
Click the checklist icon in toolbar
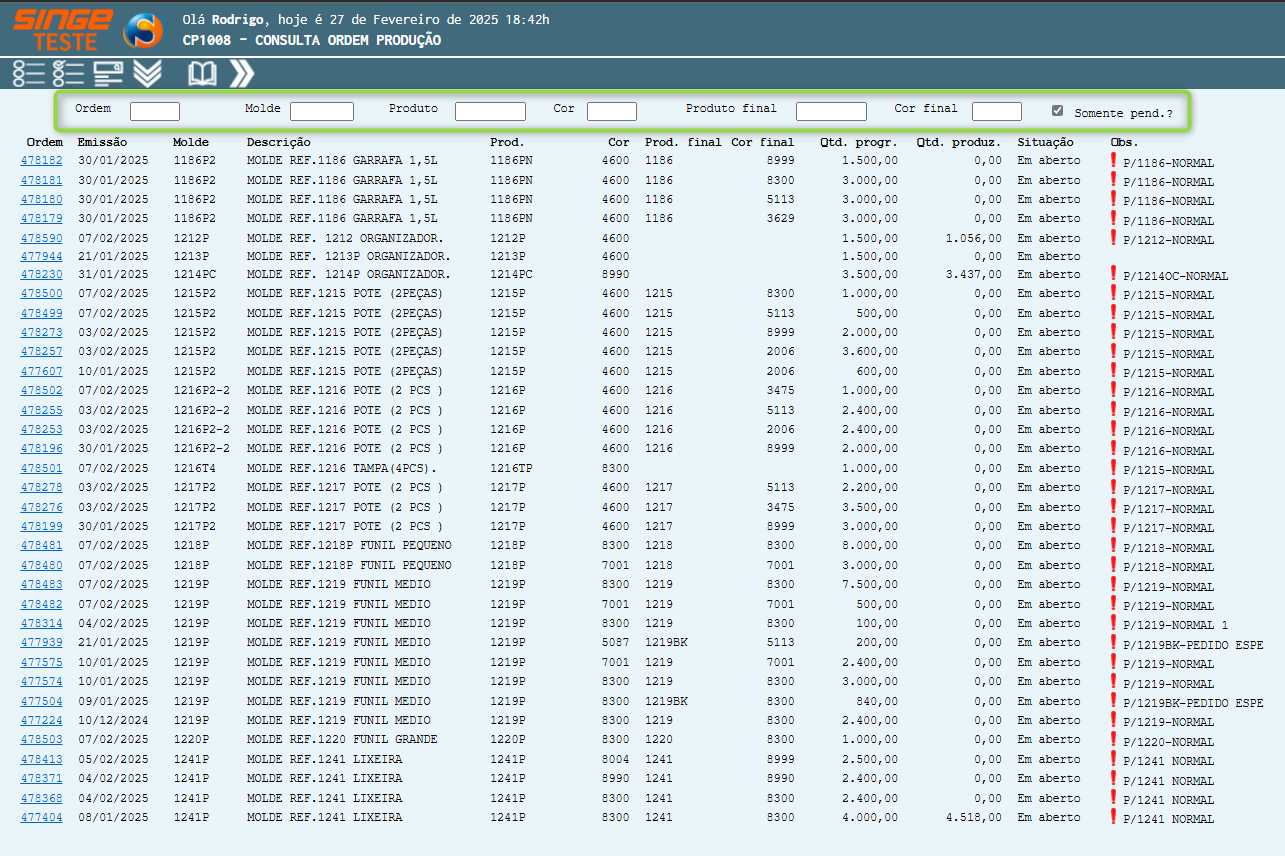click(x=68, y=73)
